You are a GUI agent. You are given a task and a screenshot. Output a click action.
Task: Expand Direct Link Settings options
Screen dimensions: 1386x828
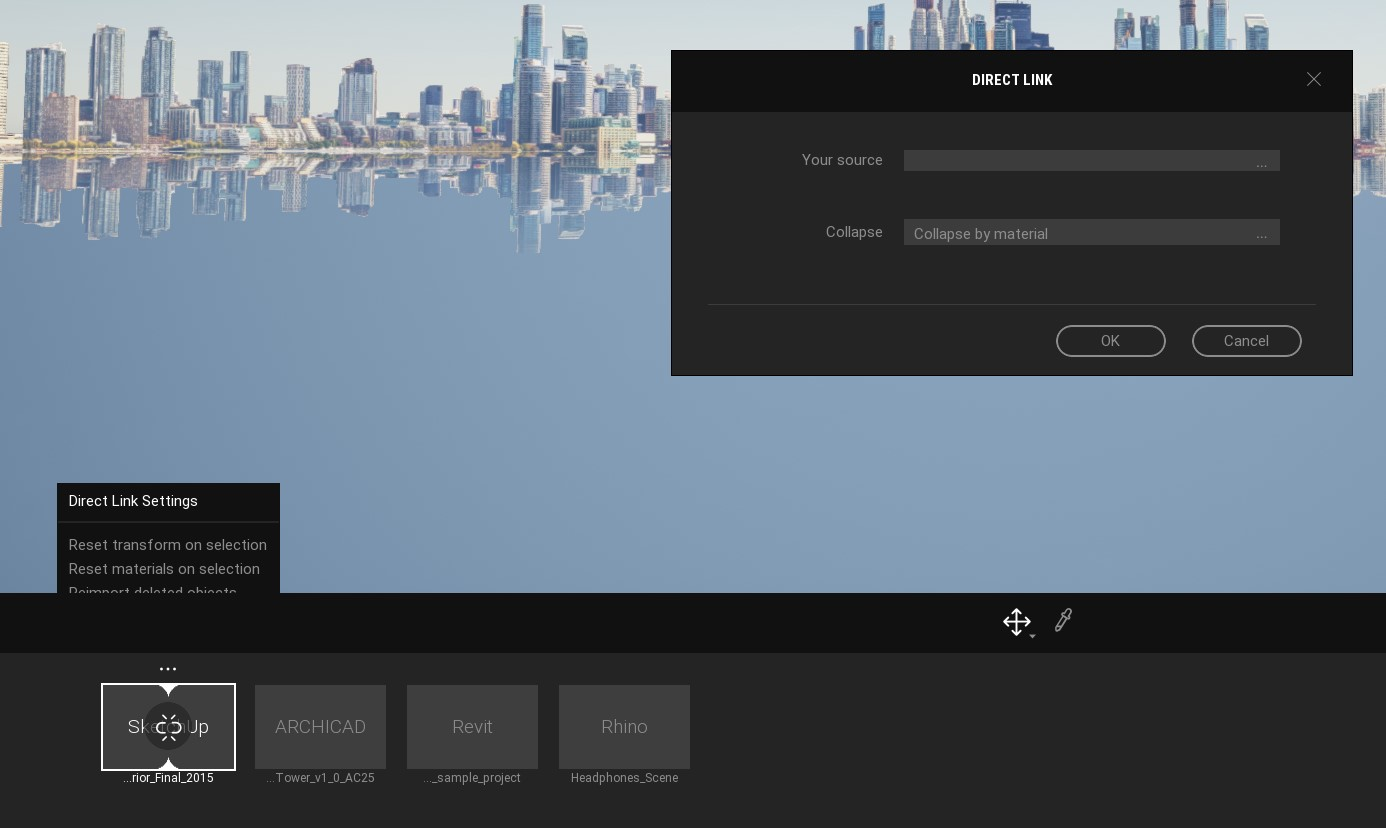point(133,501)
